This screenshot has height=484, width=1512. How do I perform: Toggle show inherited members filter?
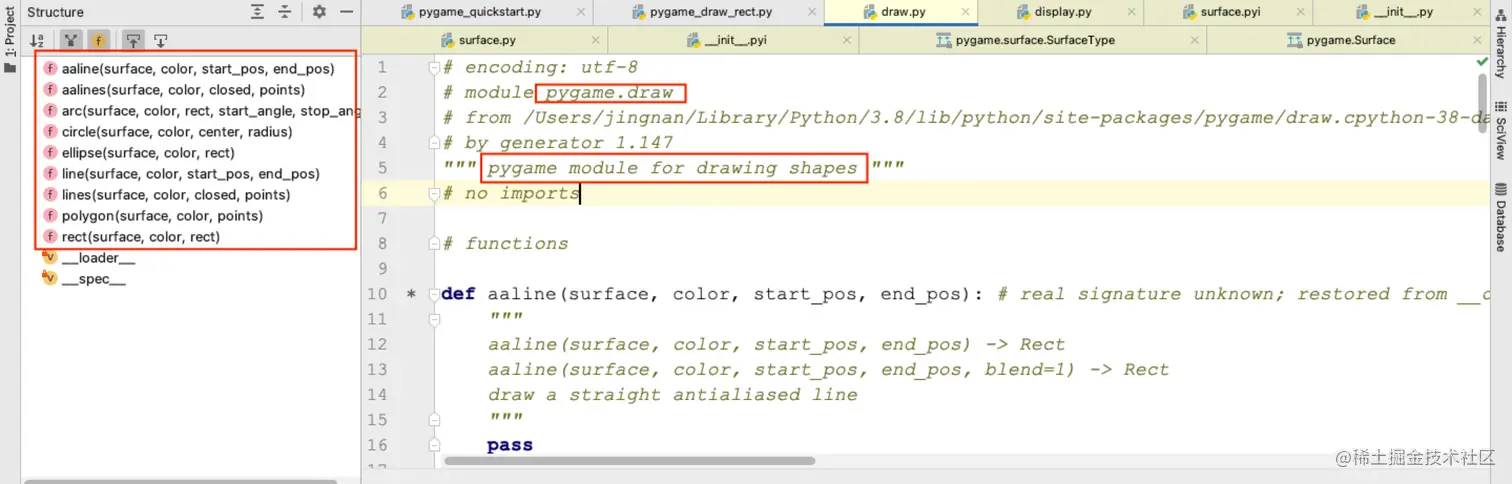coord(71,41)
